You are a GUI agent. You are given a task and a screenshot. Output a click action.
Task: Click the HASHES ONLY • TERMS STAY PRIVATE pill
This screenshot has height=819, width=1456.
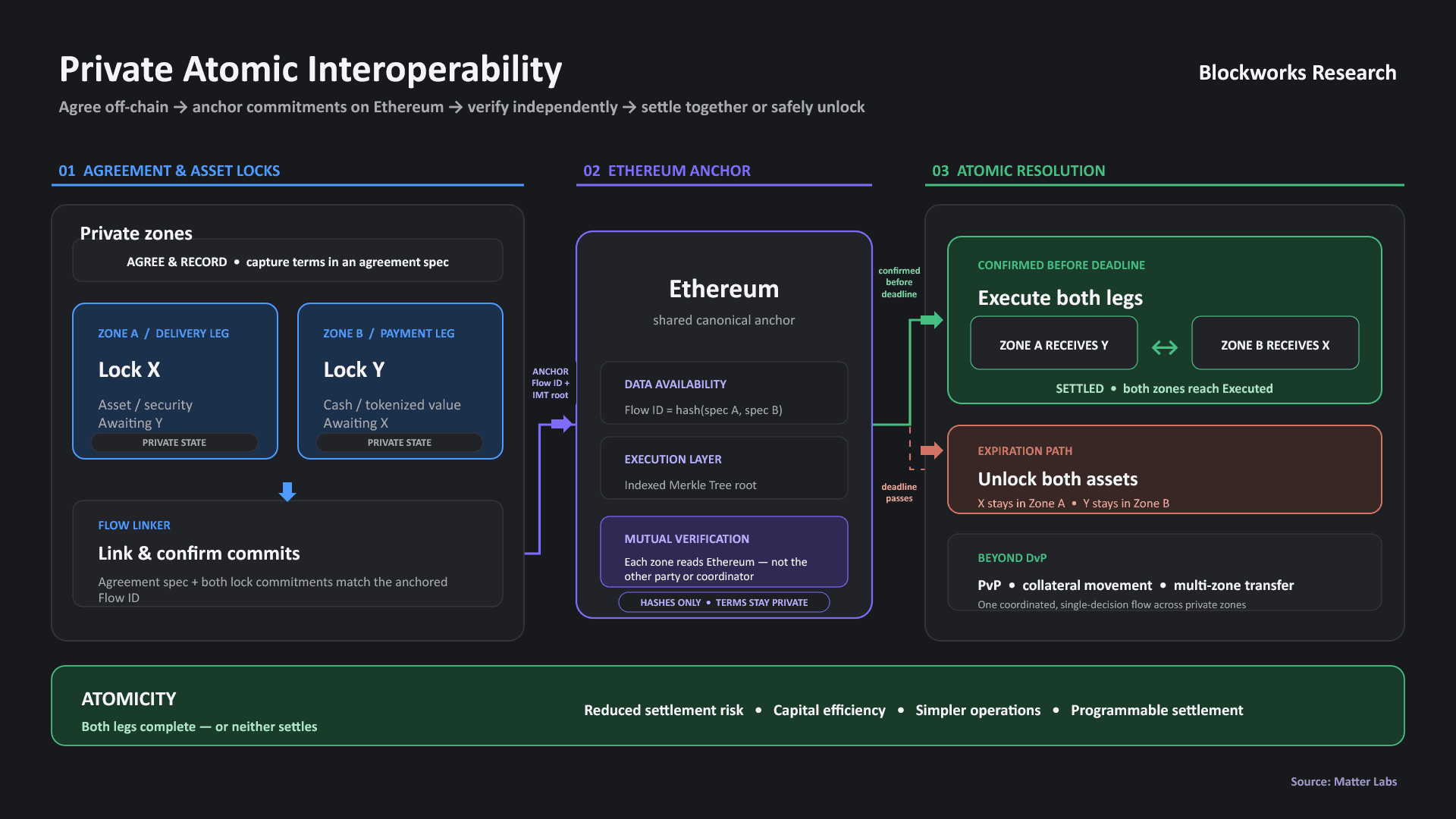(x=724, y=602)
